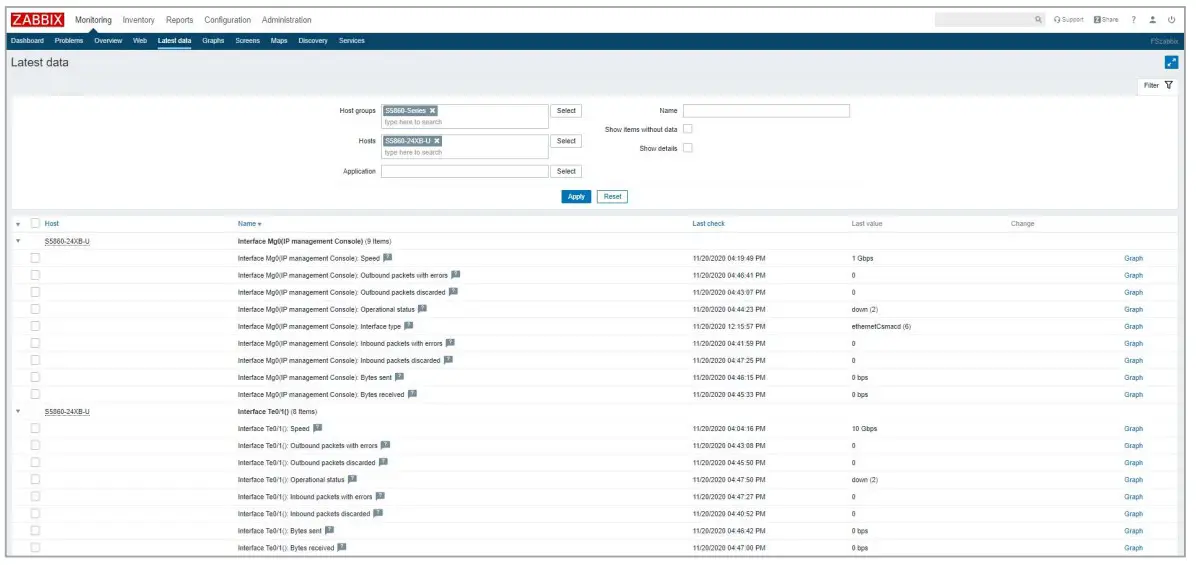Open Configuration main menu
This screenshot has height=565, width=1196.
pos(227,20)
